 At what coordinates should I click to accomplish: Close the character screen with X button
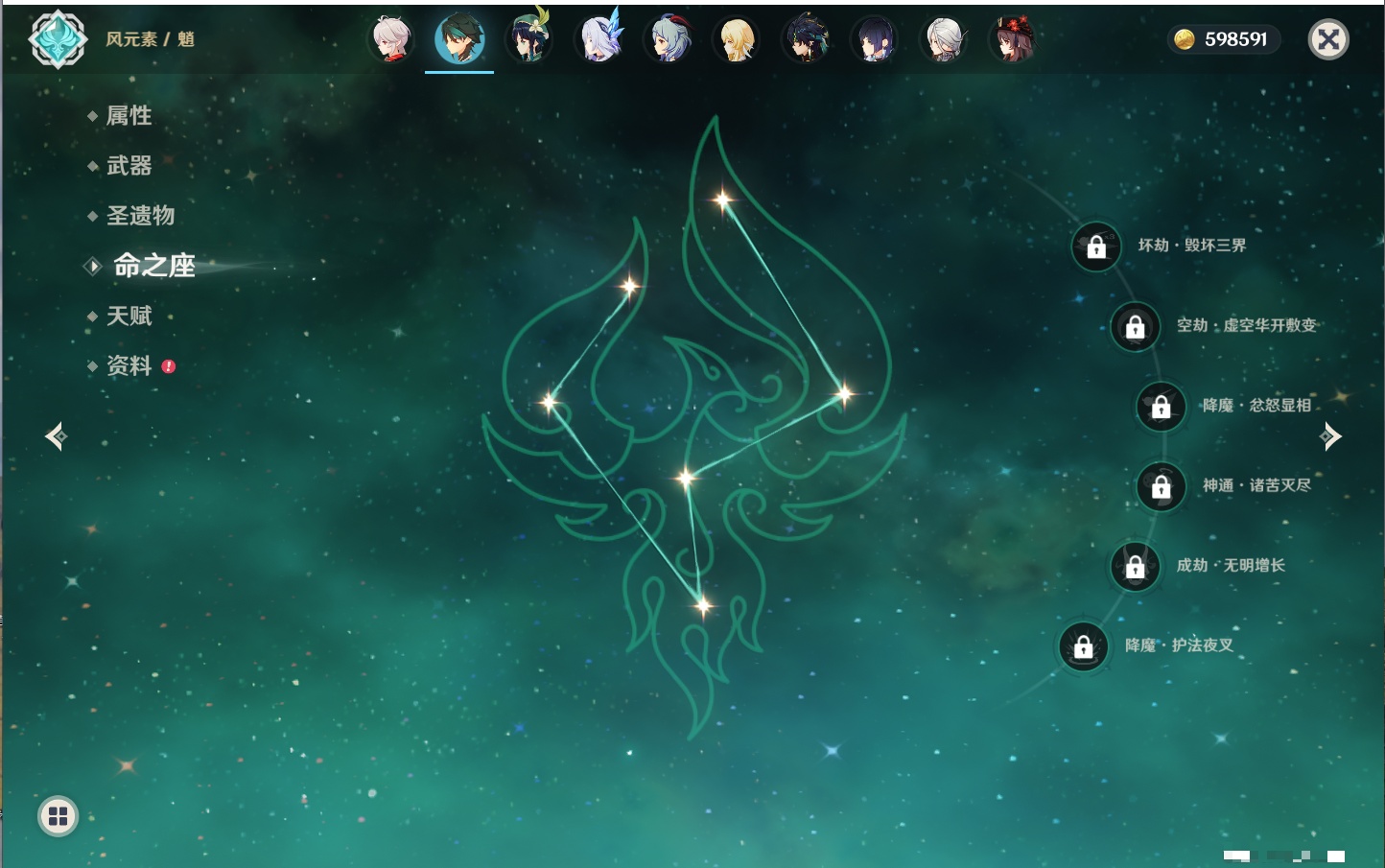tap(1328, 39)
